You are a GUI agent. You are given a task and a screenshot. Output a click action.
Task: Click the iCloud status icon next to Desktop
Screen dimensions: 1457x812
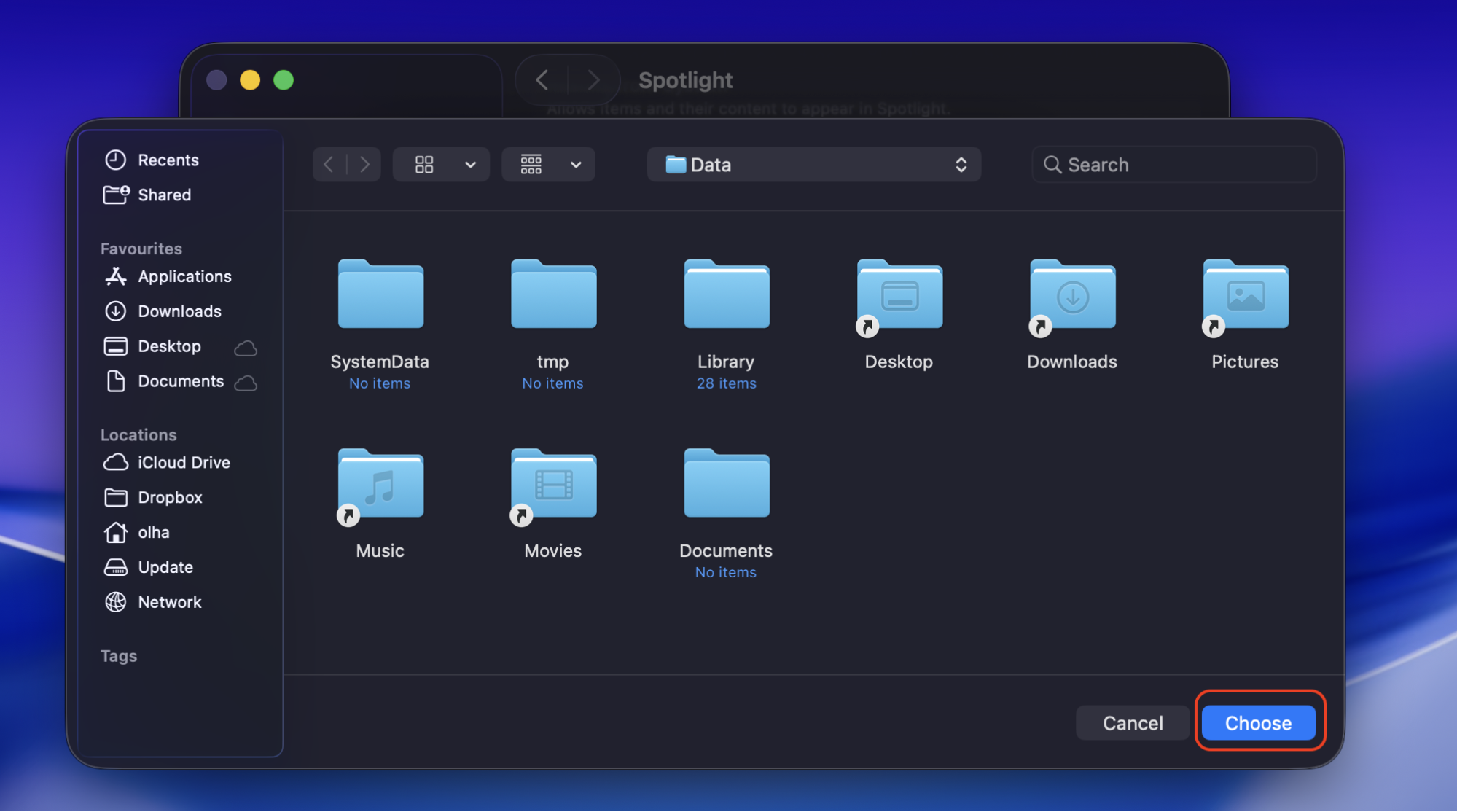246,348
